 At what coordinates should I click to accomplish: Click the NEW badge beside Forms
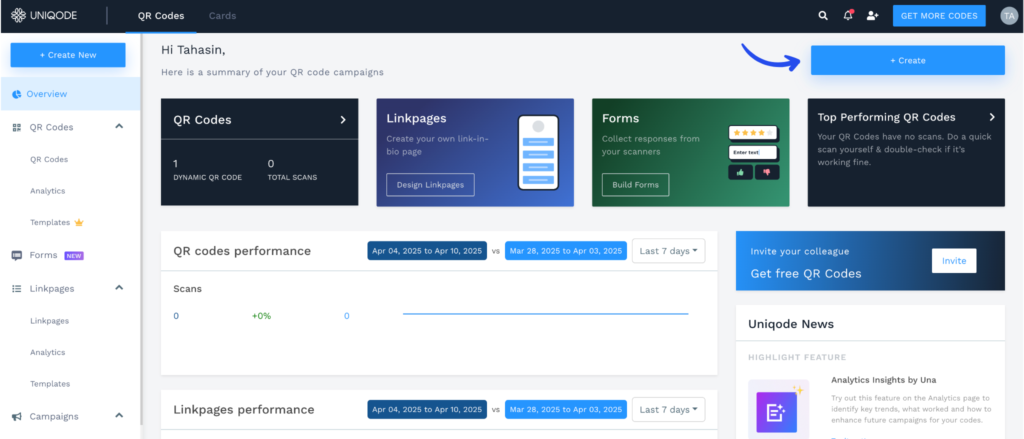point(74,256)
